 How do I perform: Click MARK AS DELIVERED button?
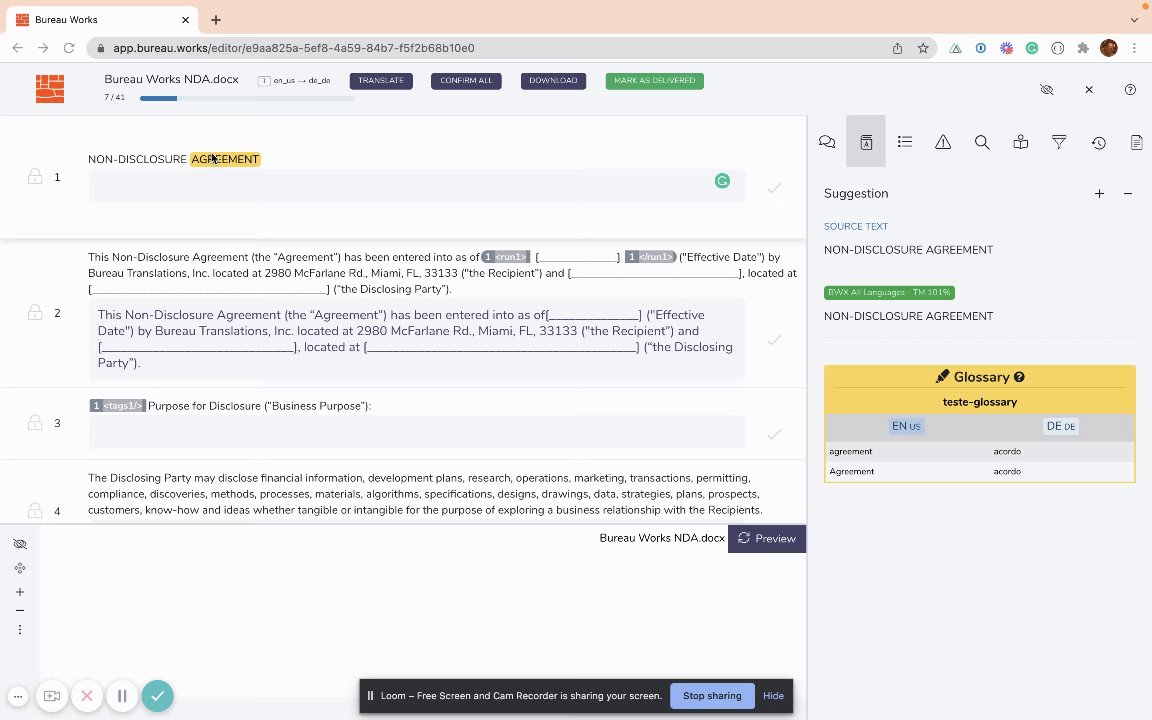[x=655, y=81]
